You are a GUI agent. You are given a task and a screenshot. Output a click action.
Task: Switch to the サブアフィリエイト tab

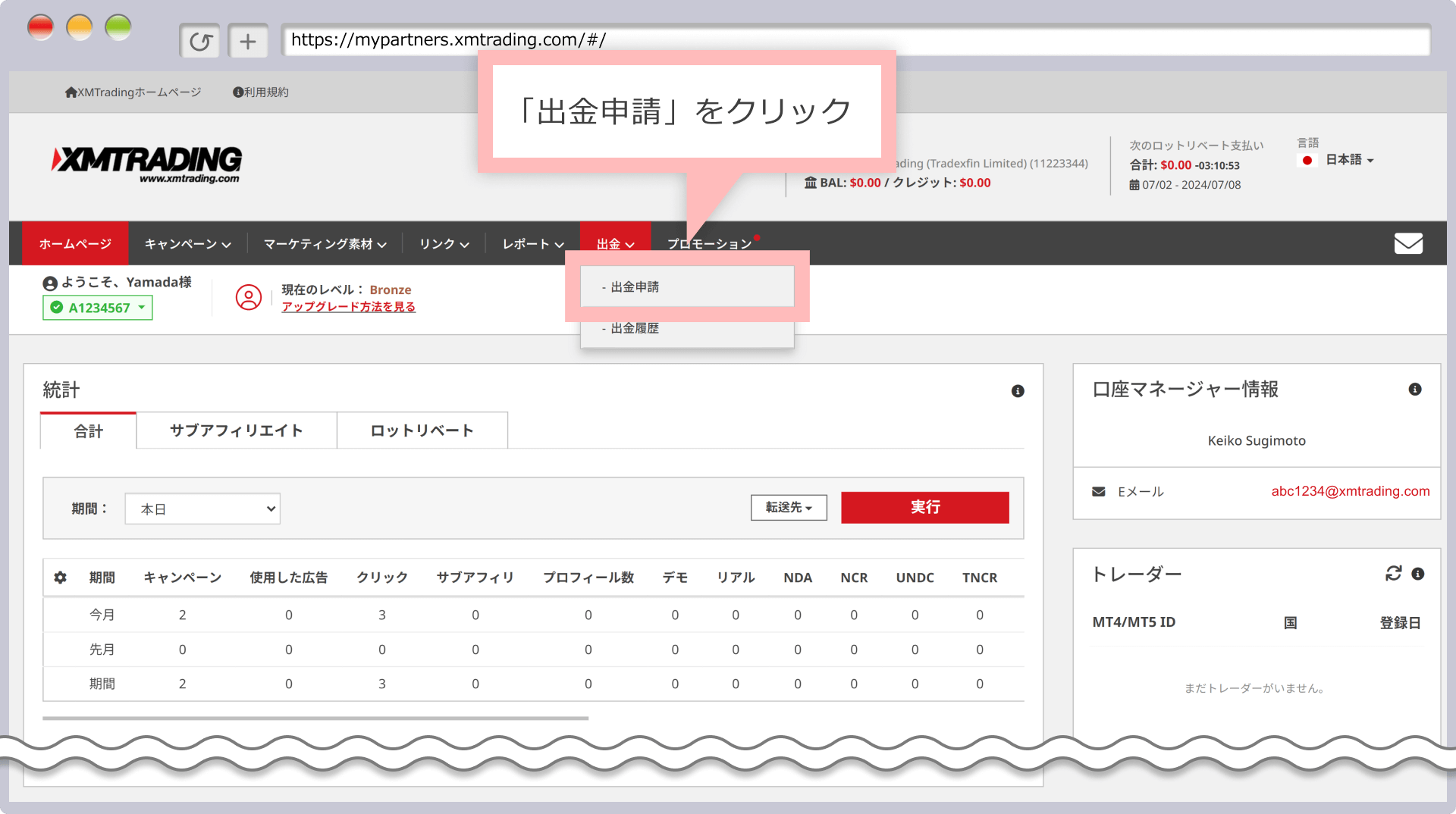click(237, 430)
